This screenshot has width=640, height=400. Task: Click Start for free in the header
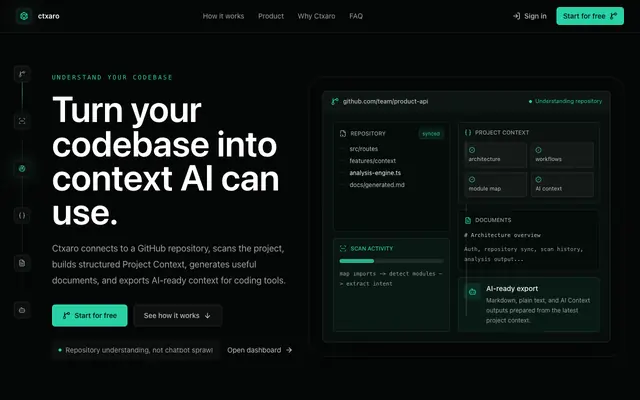click(x=590, y=16)
